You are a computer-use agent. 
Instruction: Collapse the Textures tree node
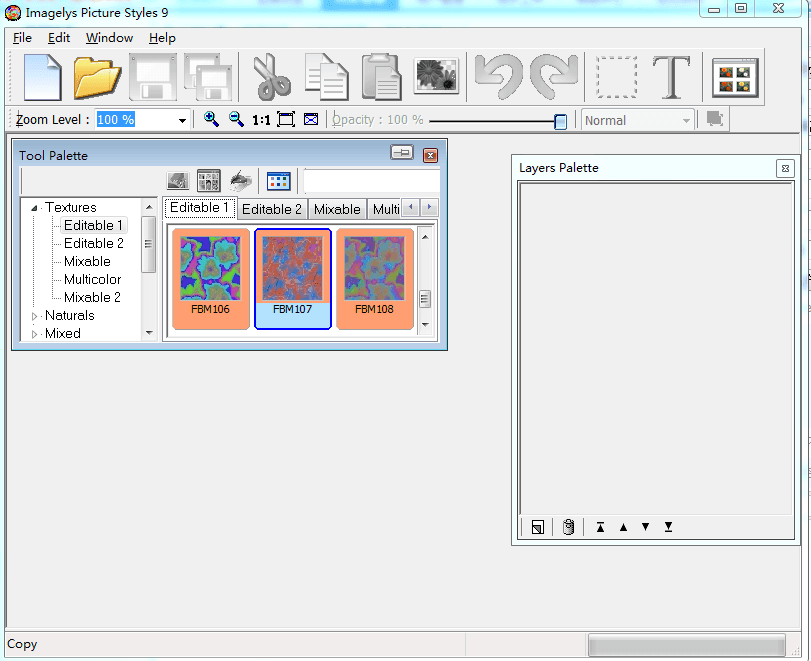(35, 208)
